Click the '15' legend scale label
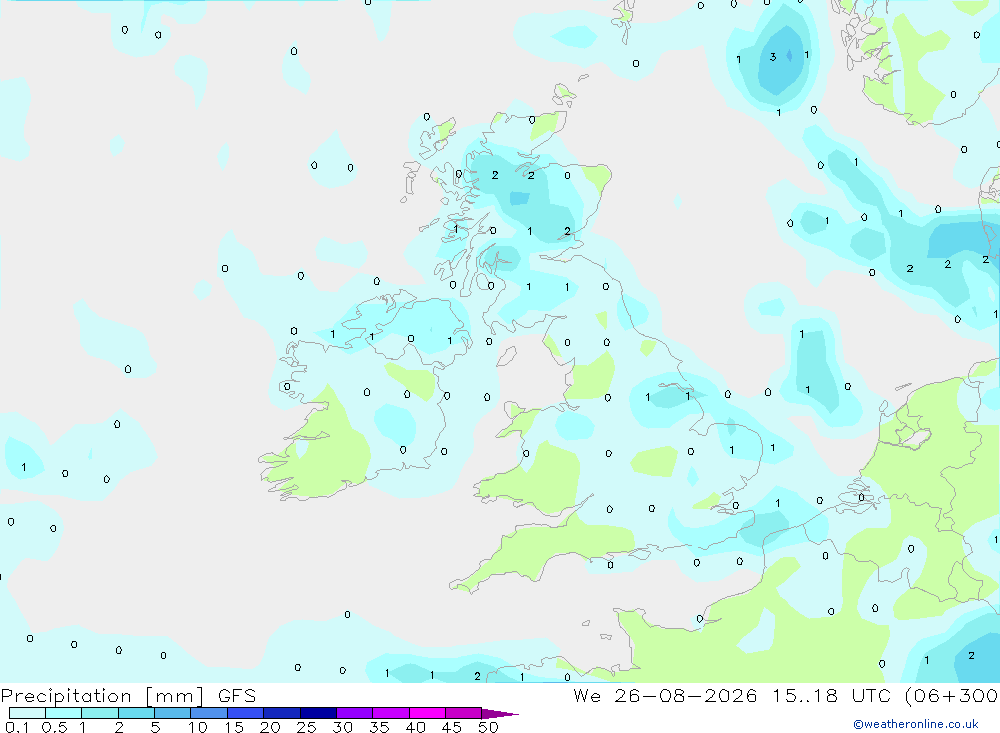The image size is (1000, 733). click(234, 727)
